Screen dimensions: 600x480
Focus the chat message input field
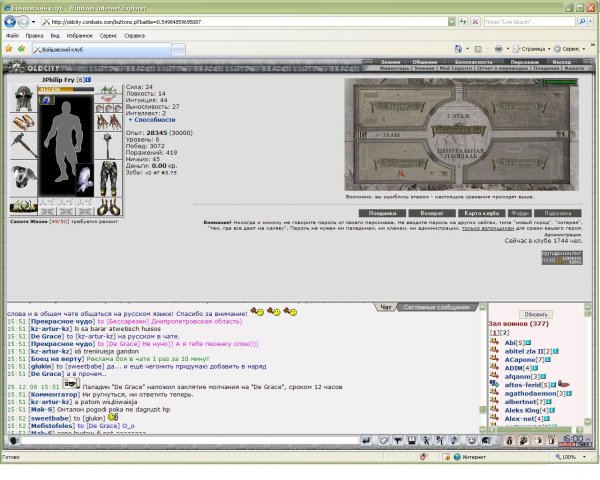coord(190,441)
